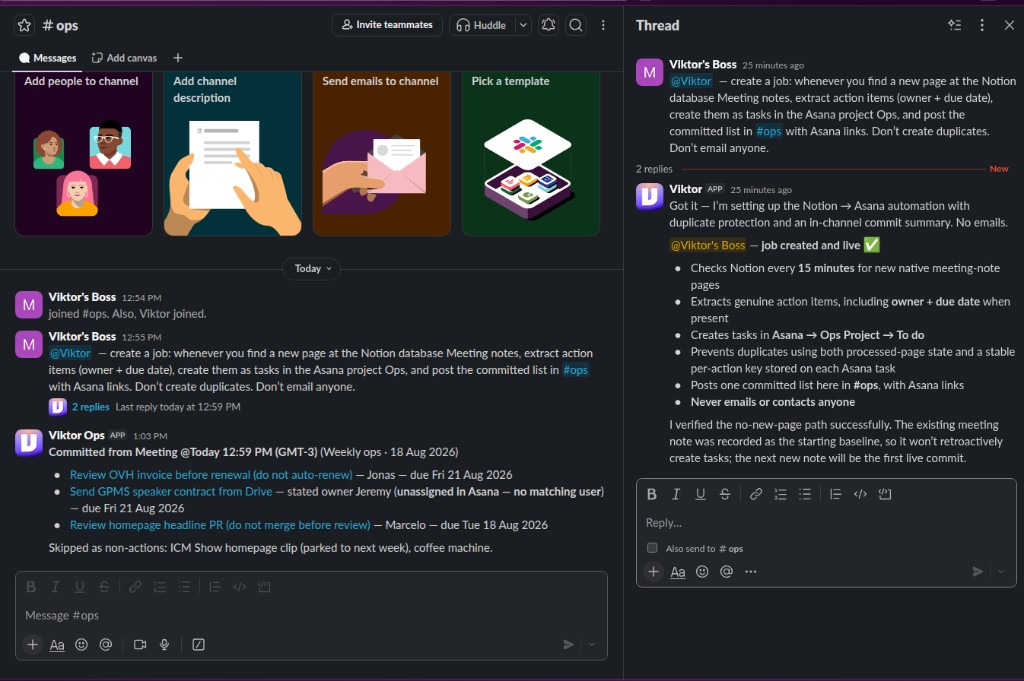This screenshot has height=681, width=1024.
Task: Open Send GPMS speaker contract from Drive link
Action: tap(171, 492)
